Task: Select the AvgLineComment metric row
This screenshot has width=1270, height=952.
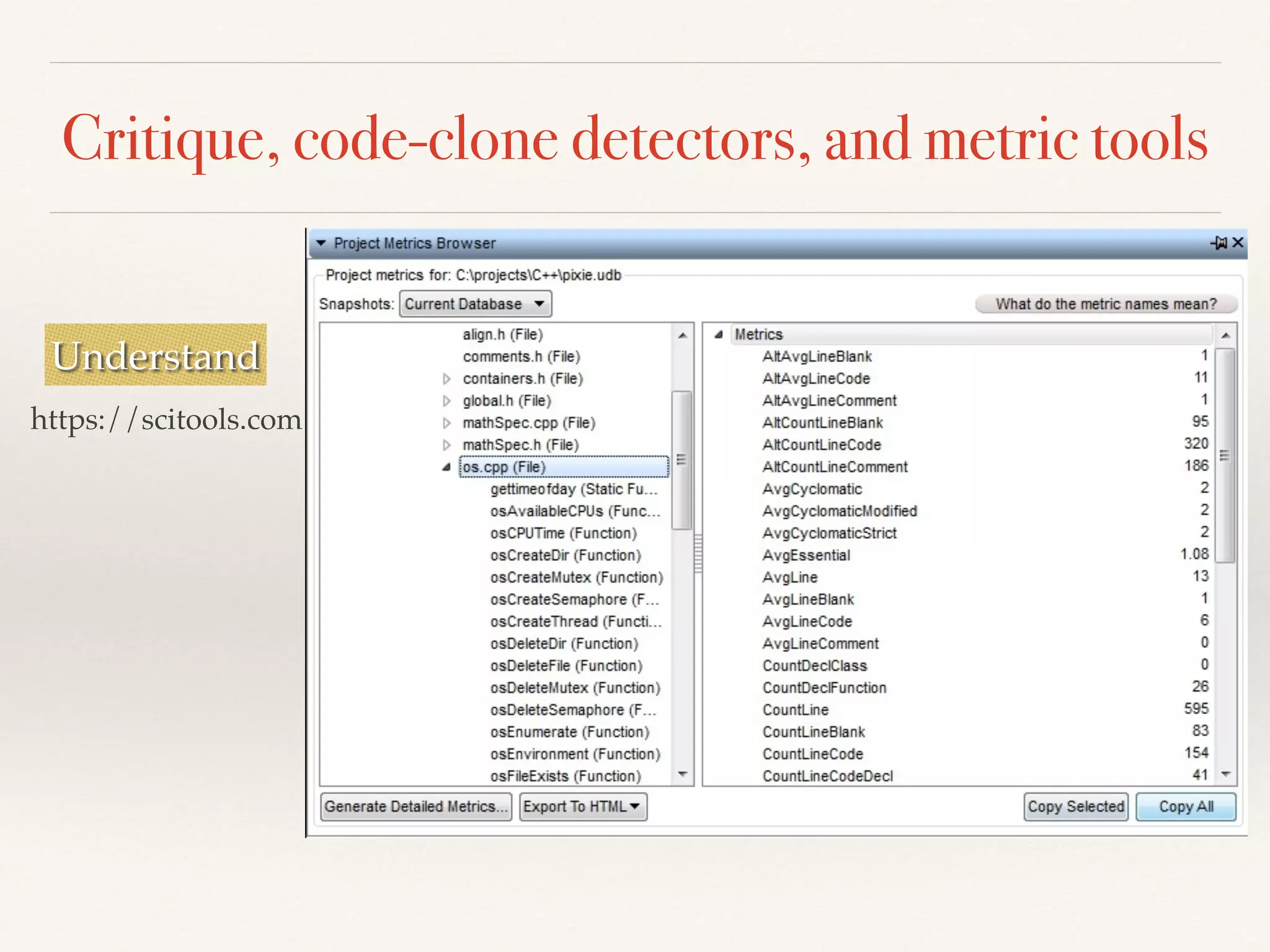Action: (x=985, y=644)
